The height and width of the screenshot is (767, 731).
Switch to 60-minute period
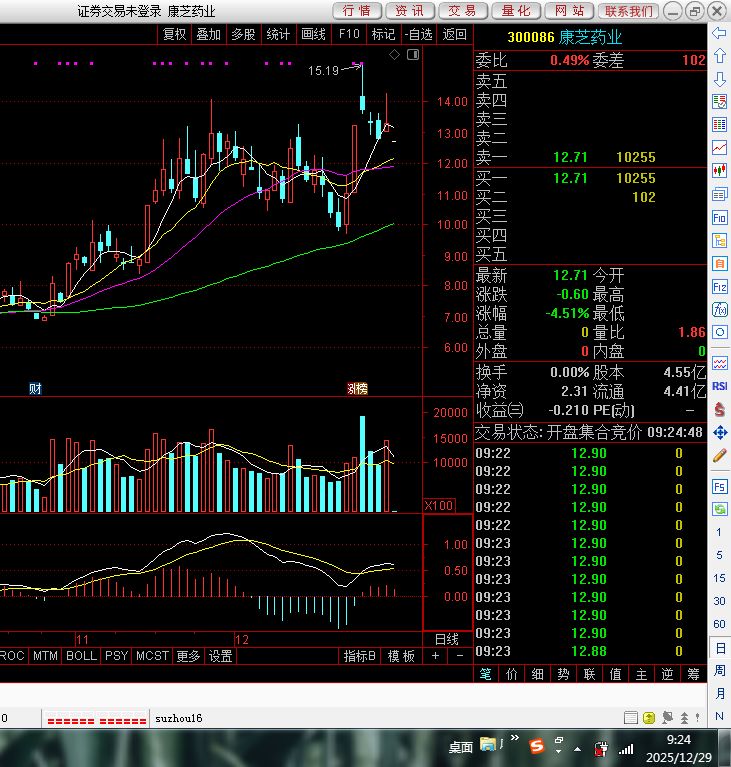coord(719,624)
